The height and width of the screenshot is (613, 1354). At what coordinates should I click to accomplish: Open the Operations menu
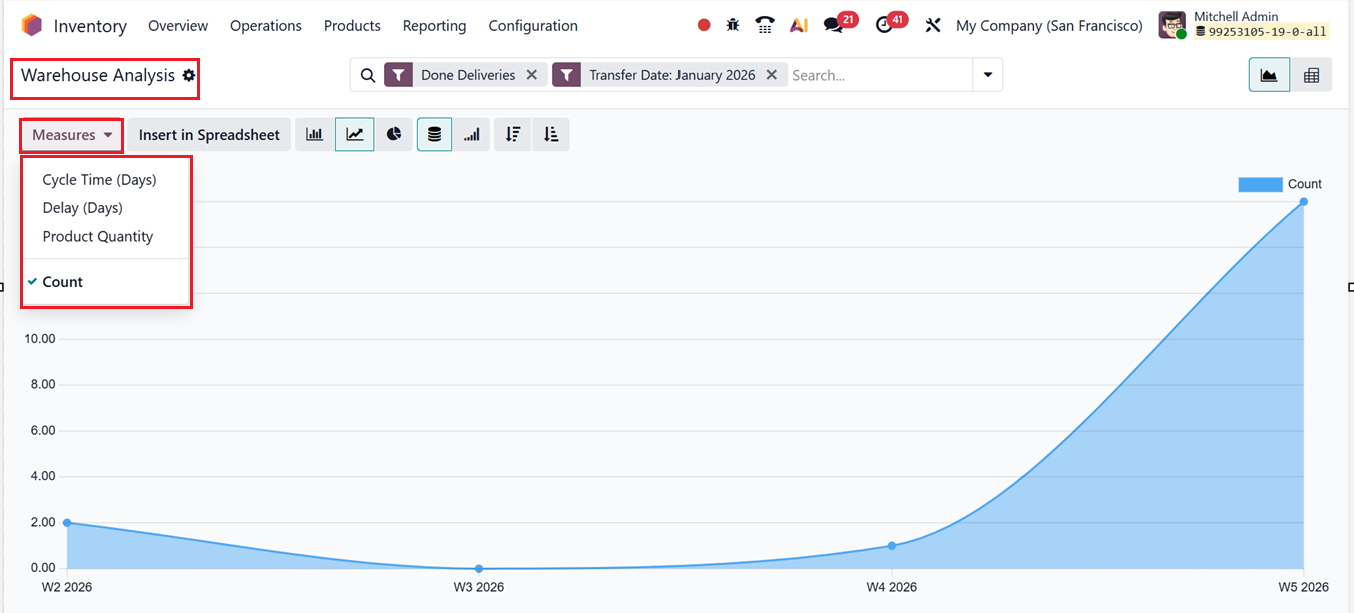(266, 26)
